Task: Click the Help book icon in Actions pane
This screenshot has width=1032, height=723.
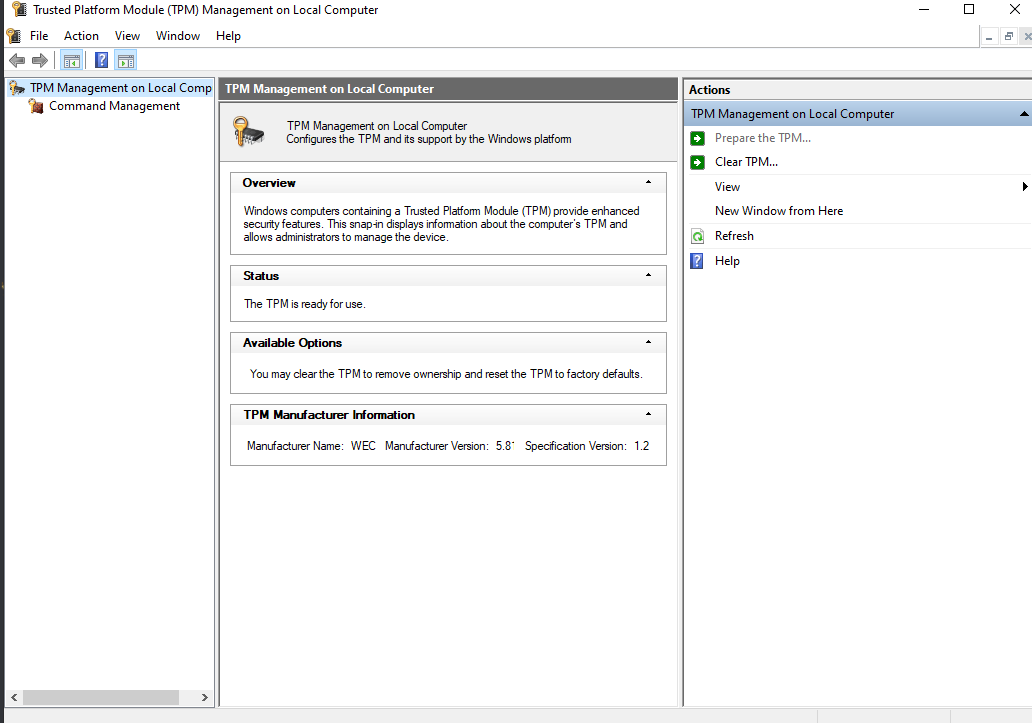Action: point(697,261)
